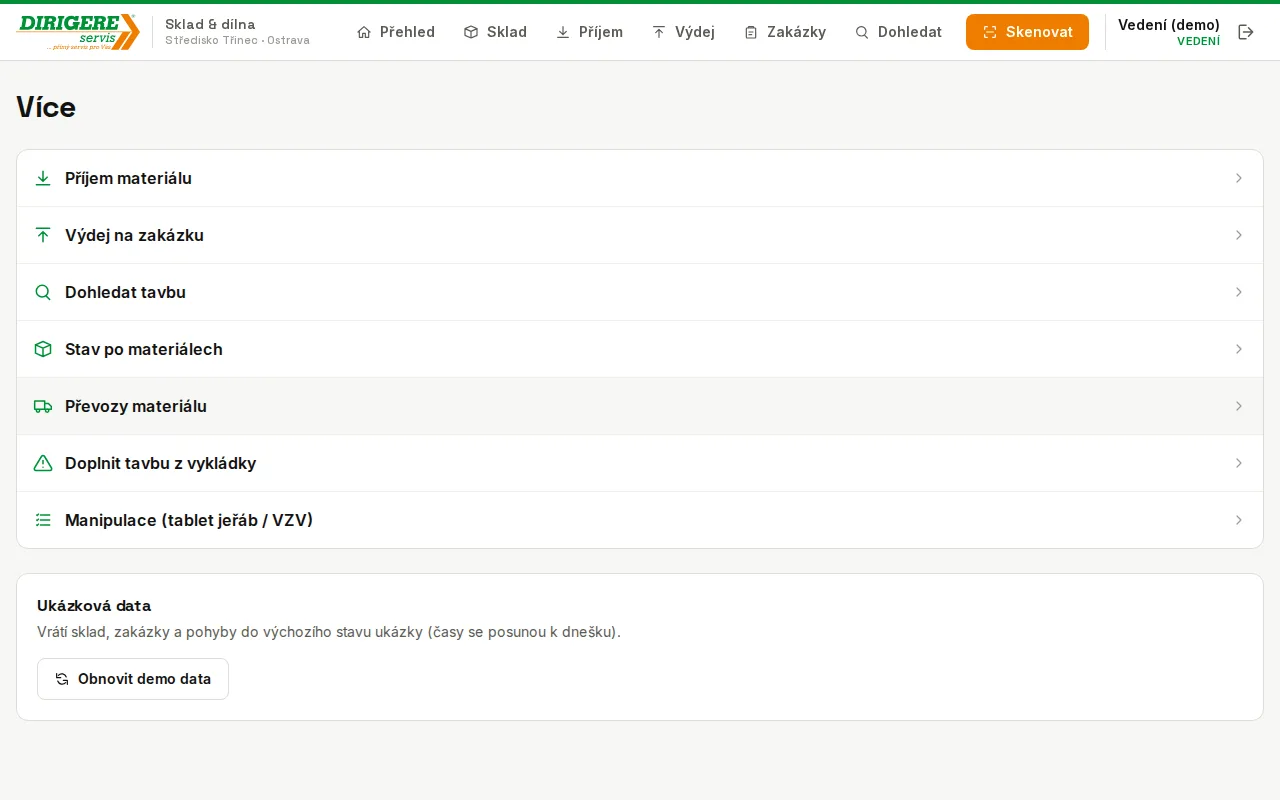The height and width of the screenshot is (800, 1280).
Task: Click the Dirigere servis logo
Action: (x=78, y=32)
